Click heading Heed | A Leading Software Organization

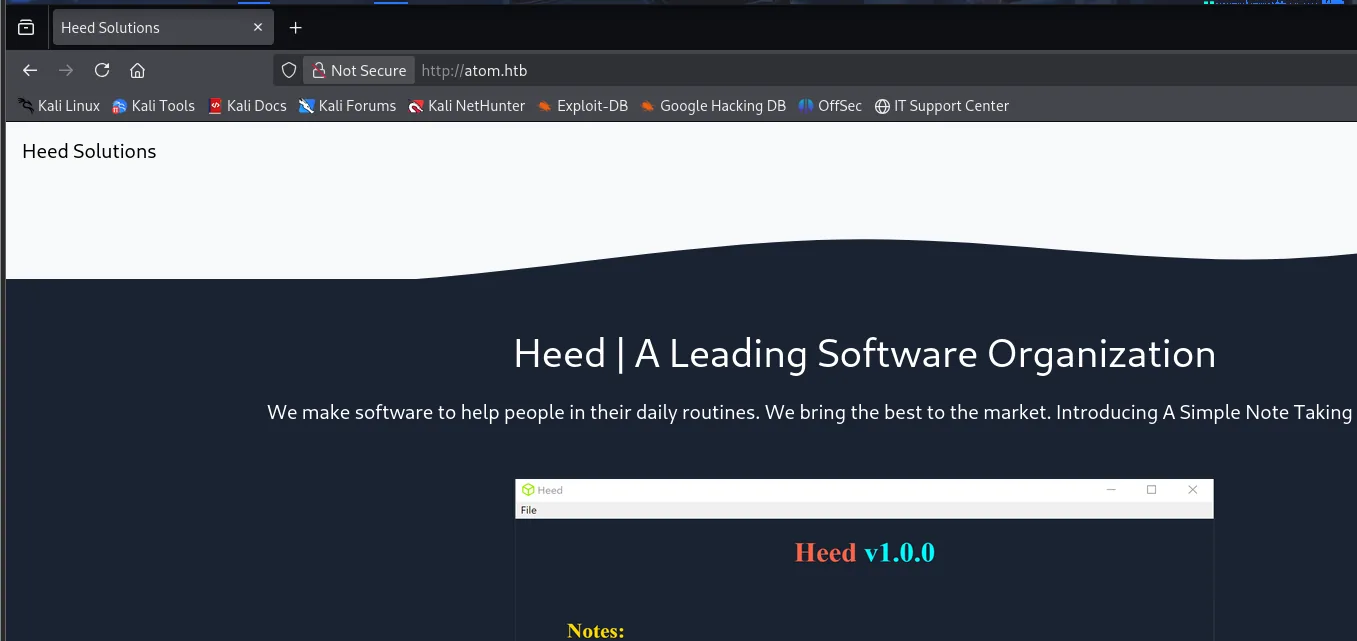864,354
